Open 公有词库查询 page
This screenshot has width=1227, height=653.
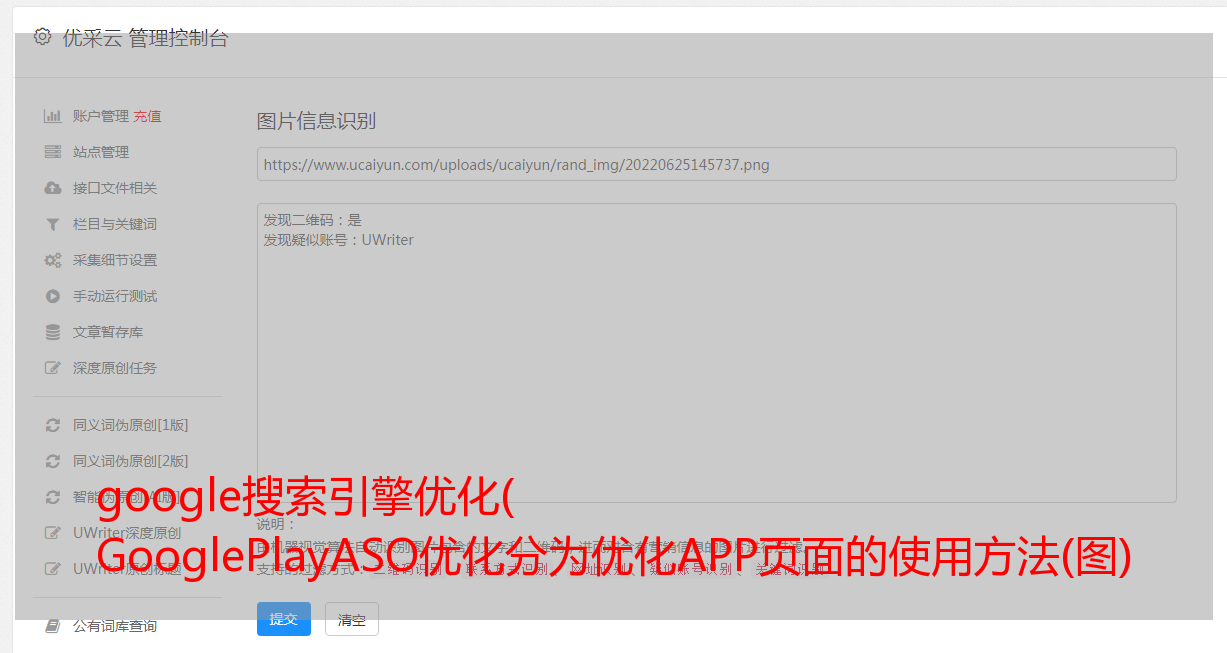pos(115,626)
